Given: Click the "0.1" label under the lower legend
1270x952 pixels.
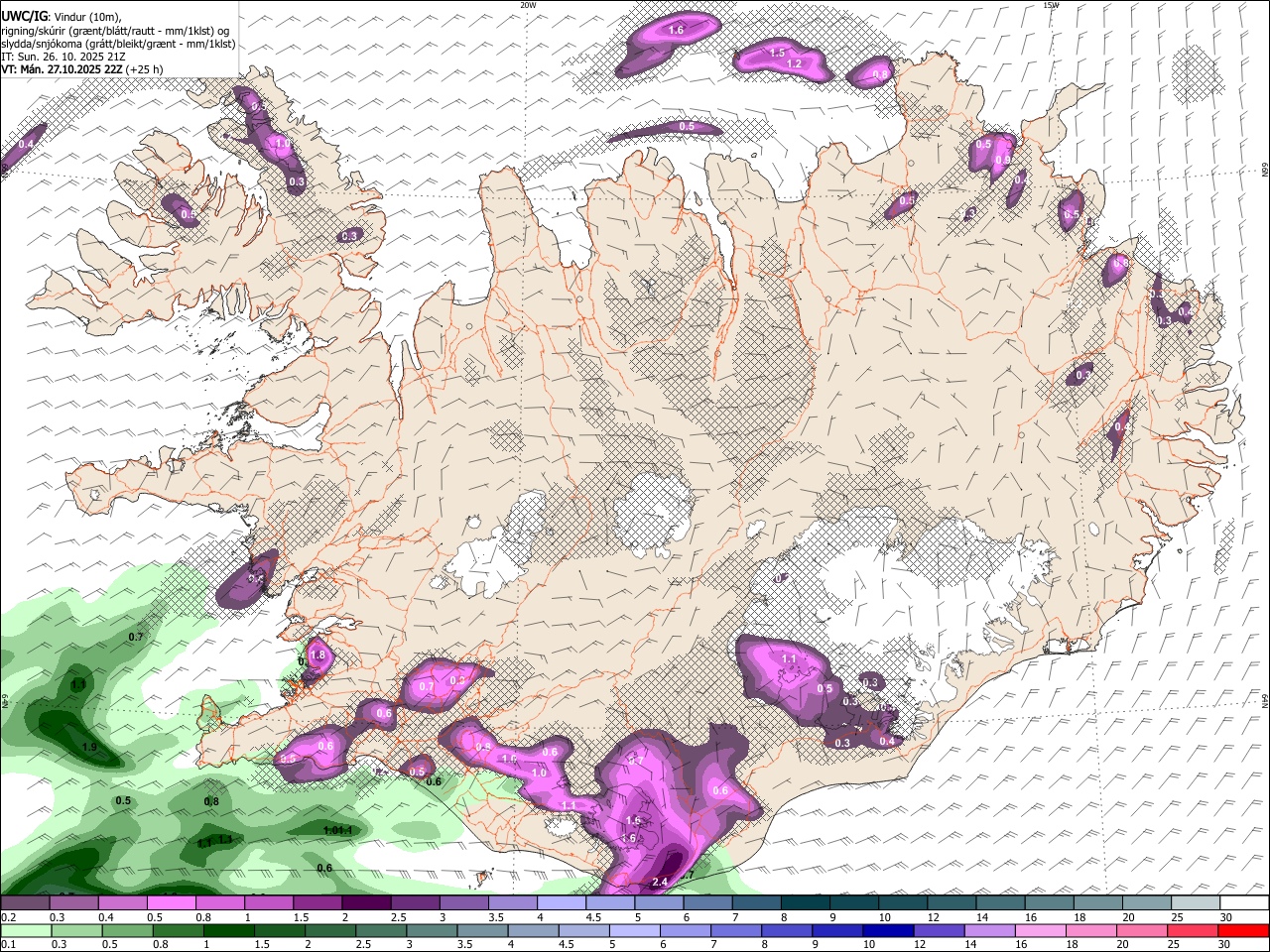Looking at the screenshot, I should 8,944.
